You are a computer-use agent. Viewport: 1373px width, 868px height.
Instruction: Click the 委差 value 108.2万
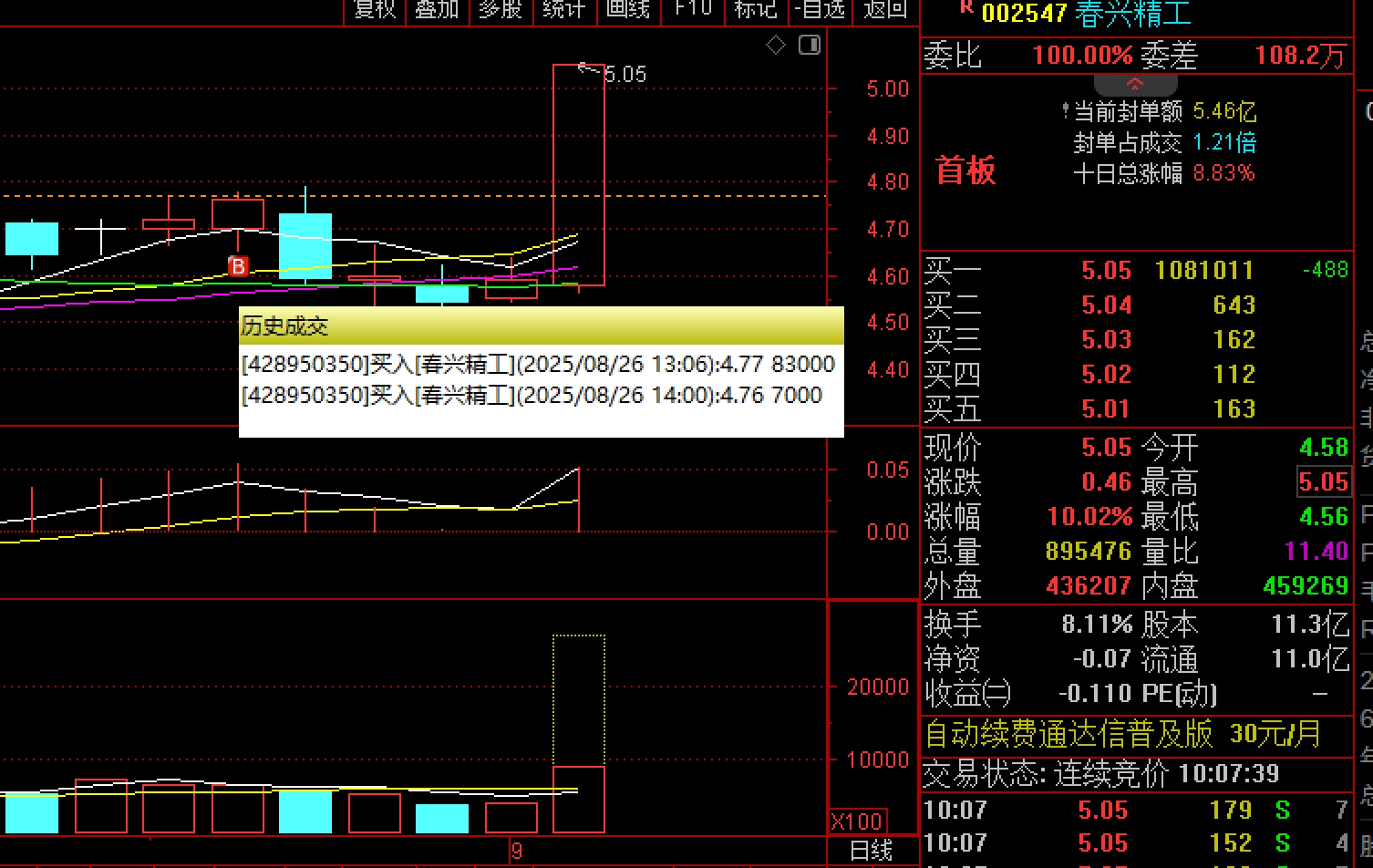coord(1300,55)
